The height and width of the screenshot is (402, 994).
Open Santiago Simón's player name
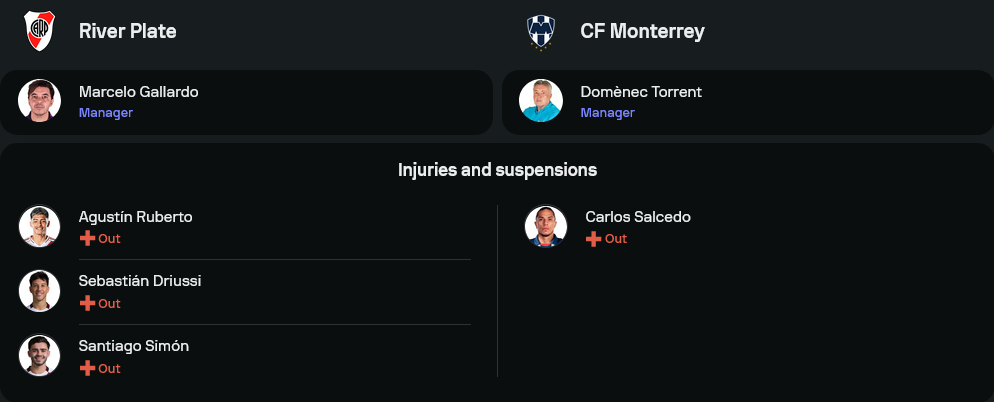tap(133, 346)
